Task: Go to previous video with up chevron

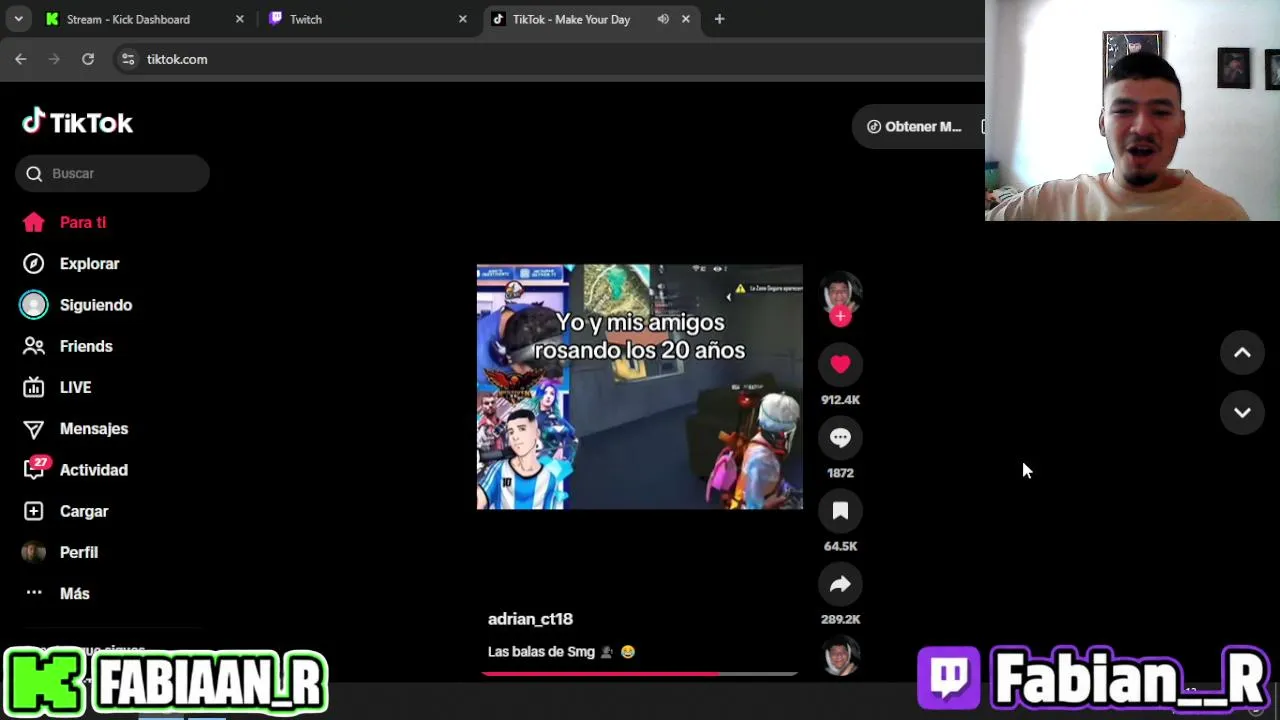Action: coord(1242,353)
